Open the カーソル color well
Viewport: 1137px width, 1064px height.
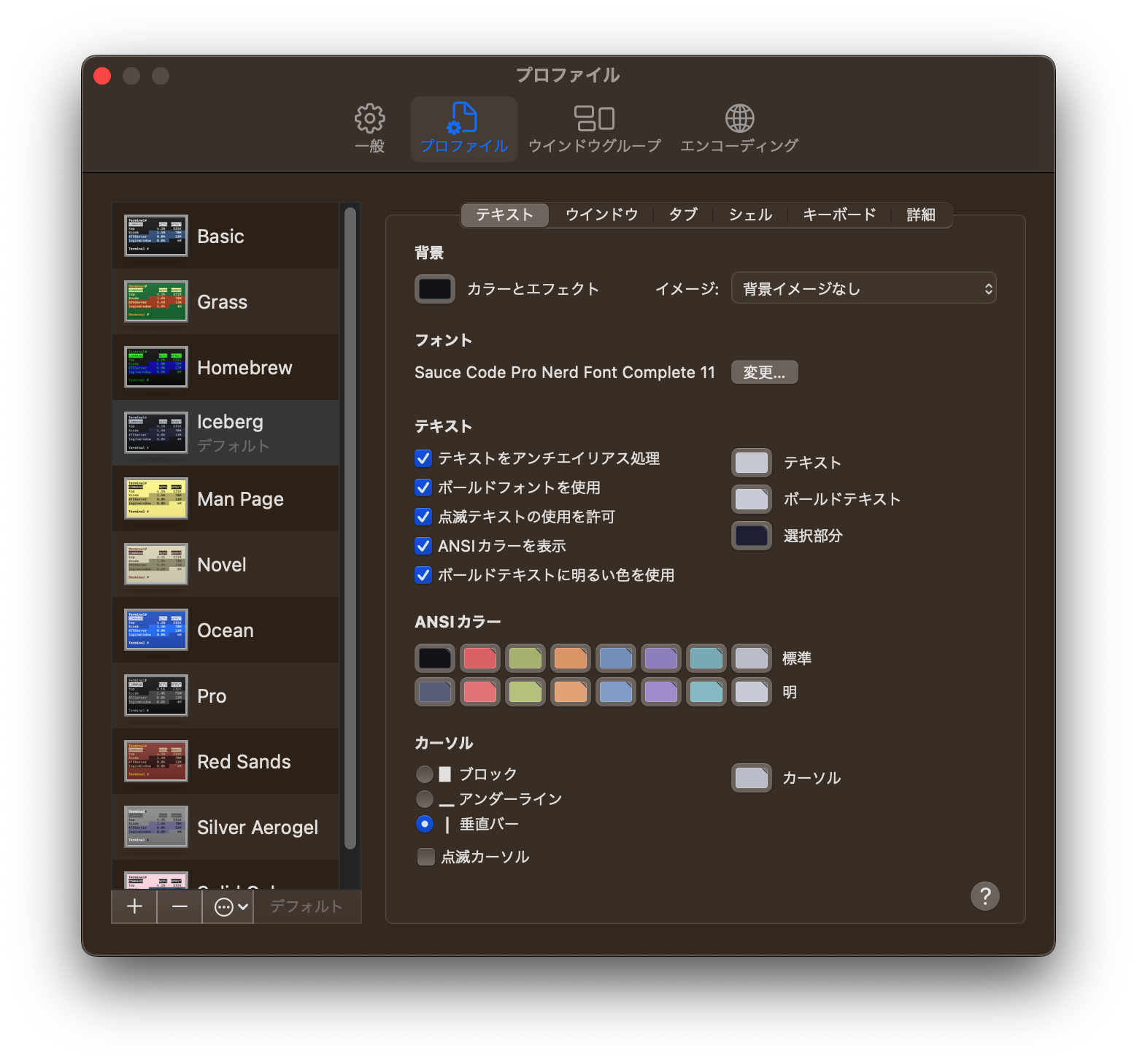pyautogui.click(x=752, y=778)
